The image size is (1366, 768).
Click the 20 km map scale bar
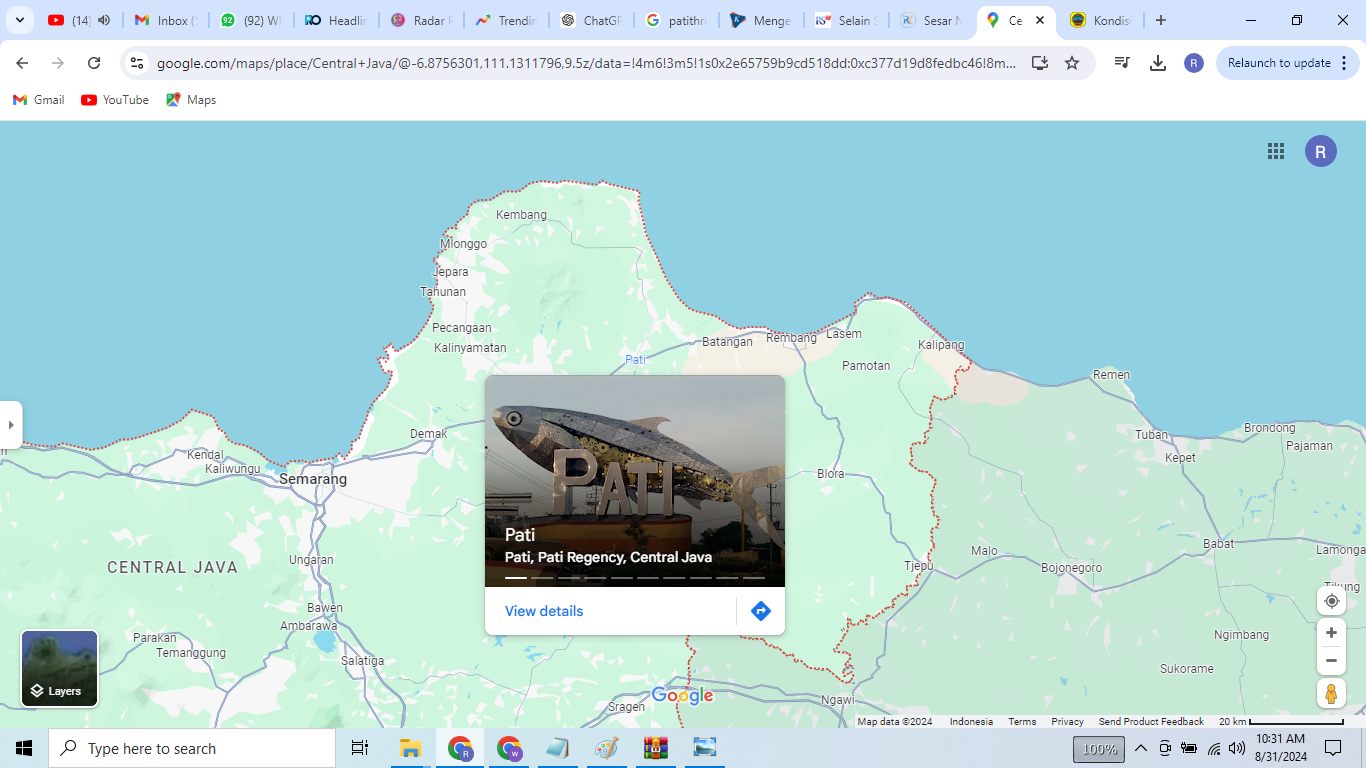pyautogui.click(x=1282, y=722)
